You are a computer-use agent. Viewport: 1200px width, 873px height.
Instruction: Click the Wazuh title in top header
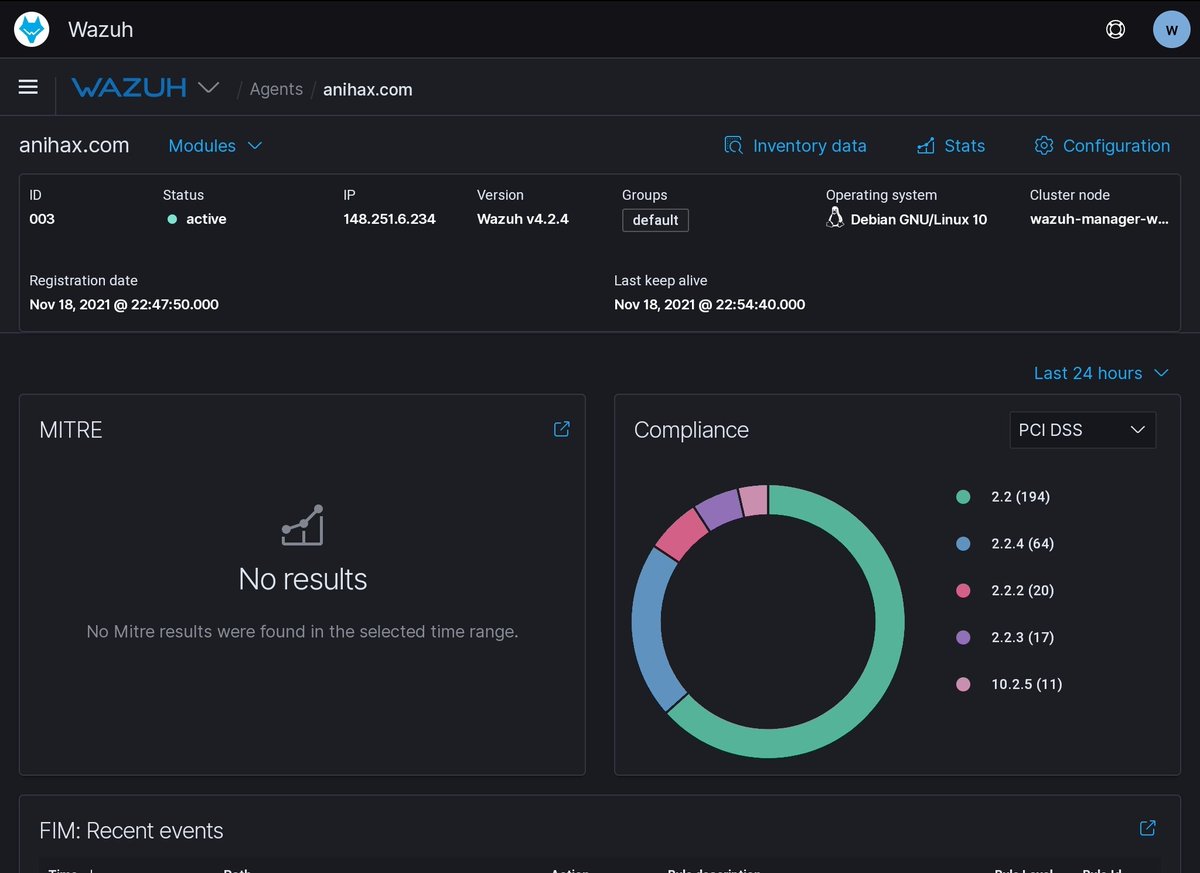click(x=100, y=30)
